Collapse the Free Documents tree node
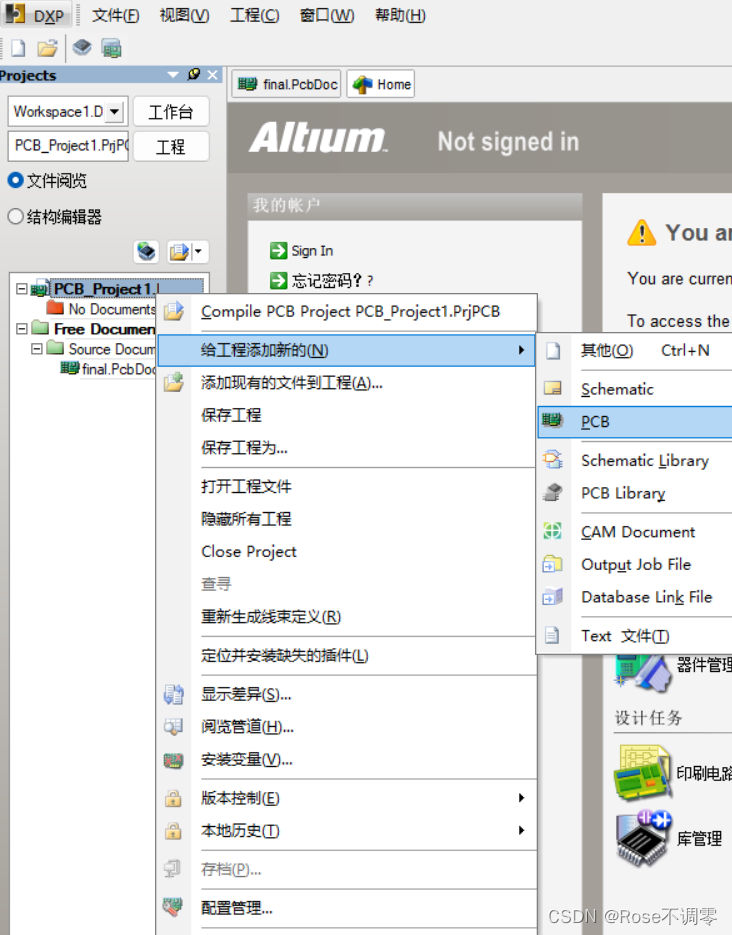732x935 pixels. (21, 329)
